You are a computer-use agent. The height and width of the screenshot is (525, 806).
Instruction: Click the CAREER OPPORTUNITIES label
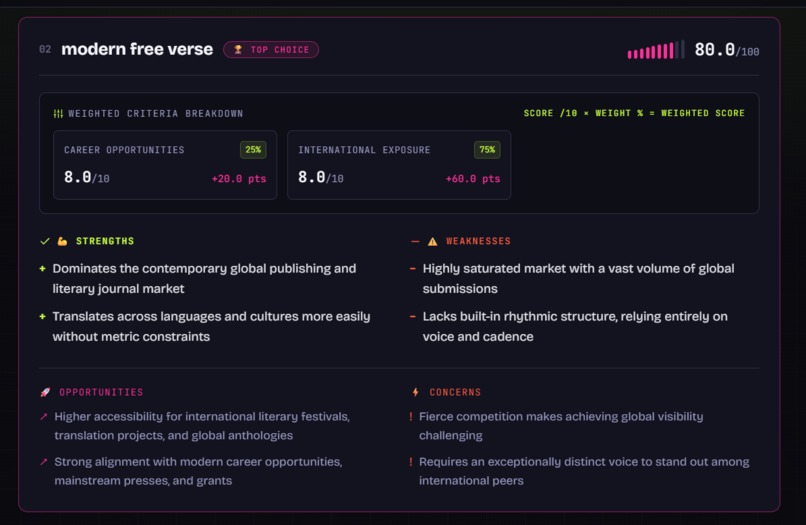pyautogui.click(x=124, y=150)
